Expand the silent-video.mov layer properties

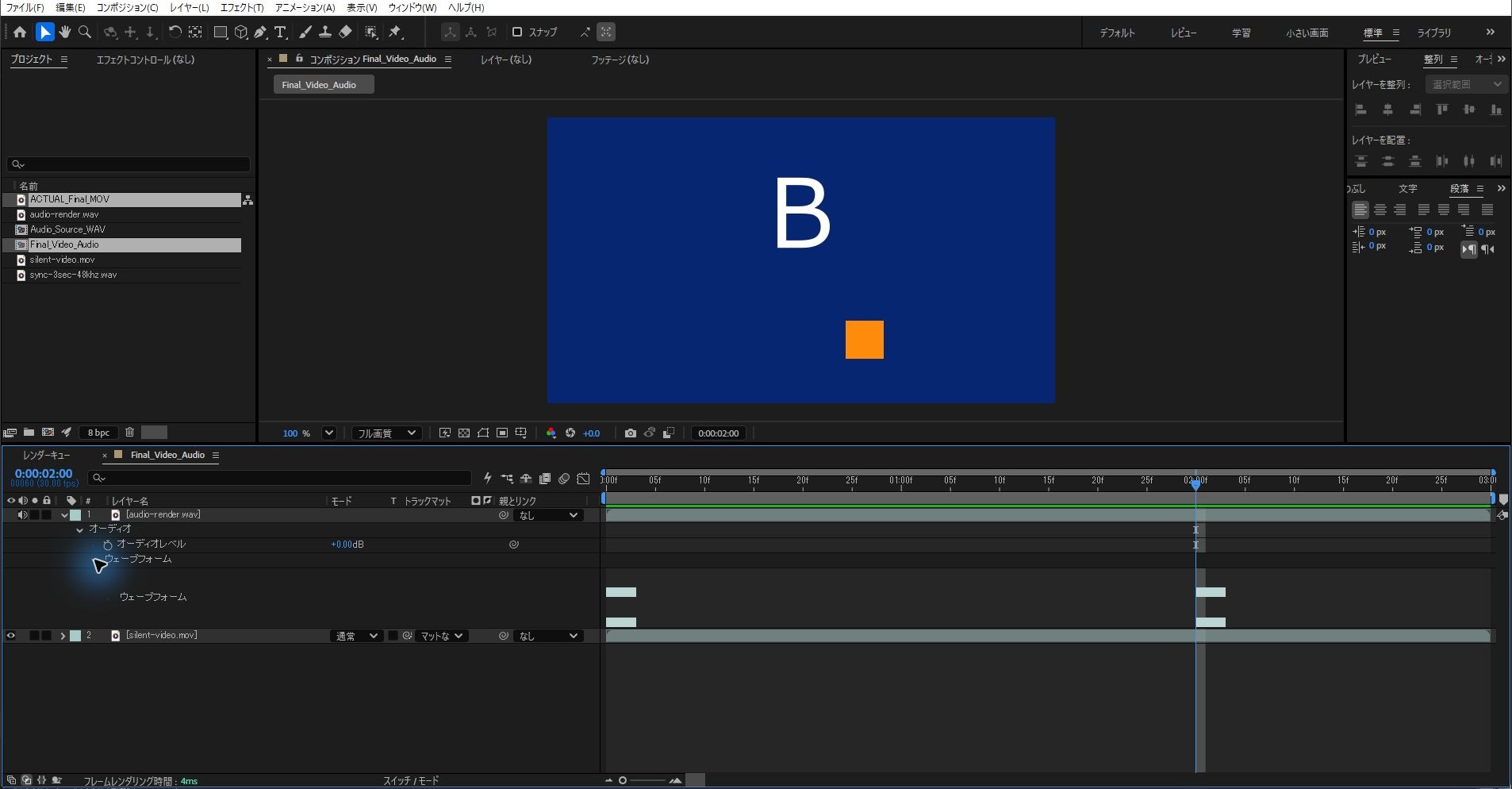(x=63, y=636)
